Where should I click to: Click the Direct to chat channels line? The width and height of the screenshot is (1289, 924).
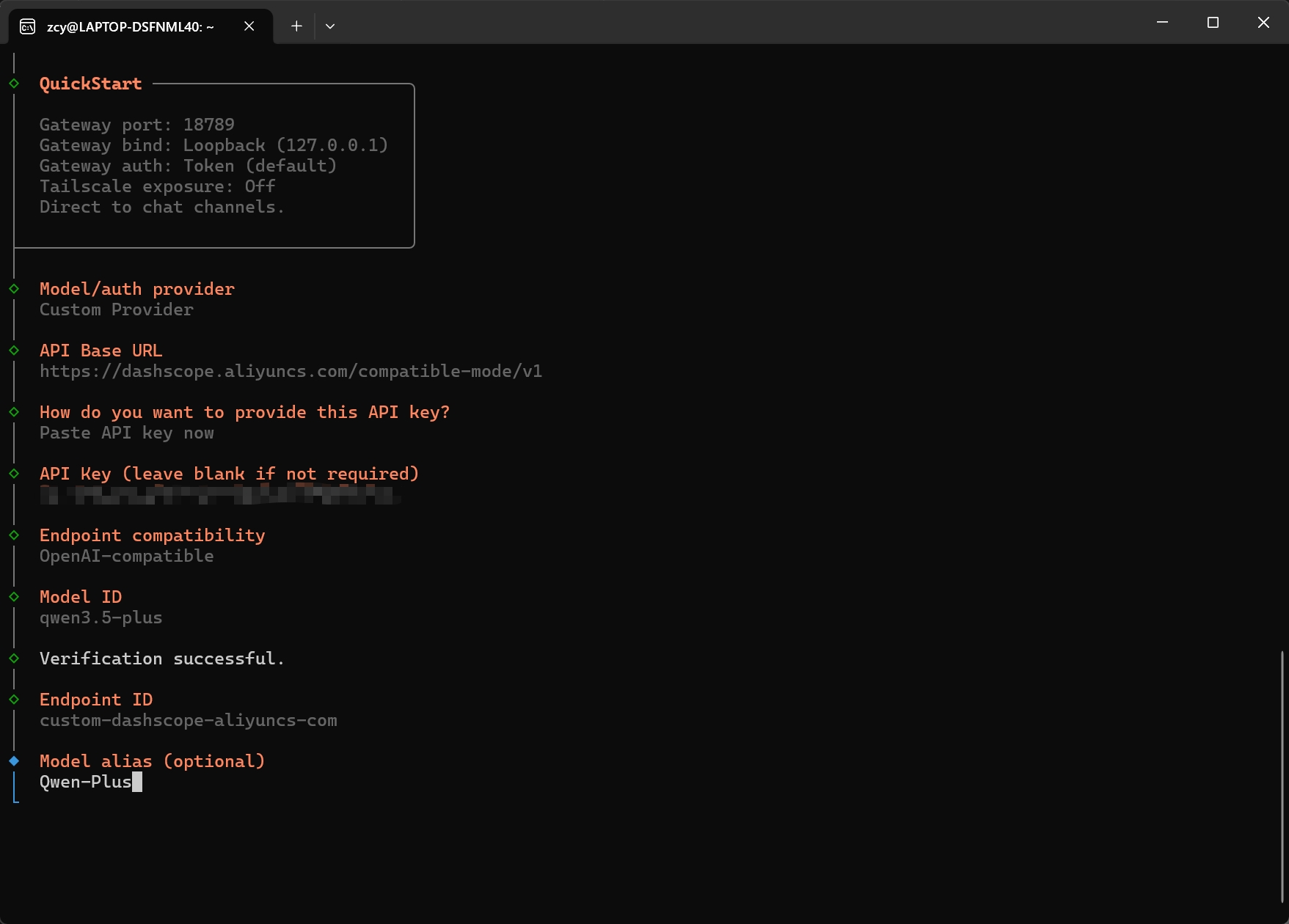click(x=162, y=207)
